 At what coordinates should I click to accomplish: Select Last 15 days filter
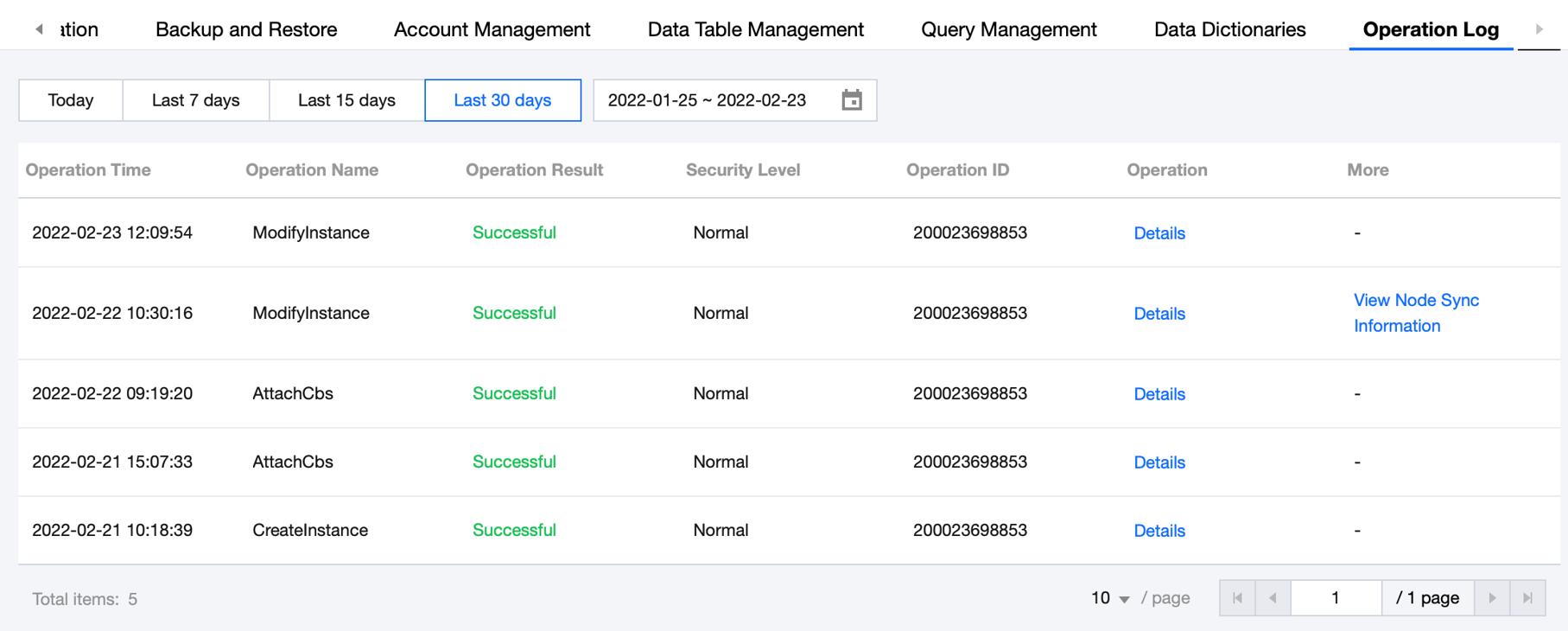tap(346, 100)
